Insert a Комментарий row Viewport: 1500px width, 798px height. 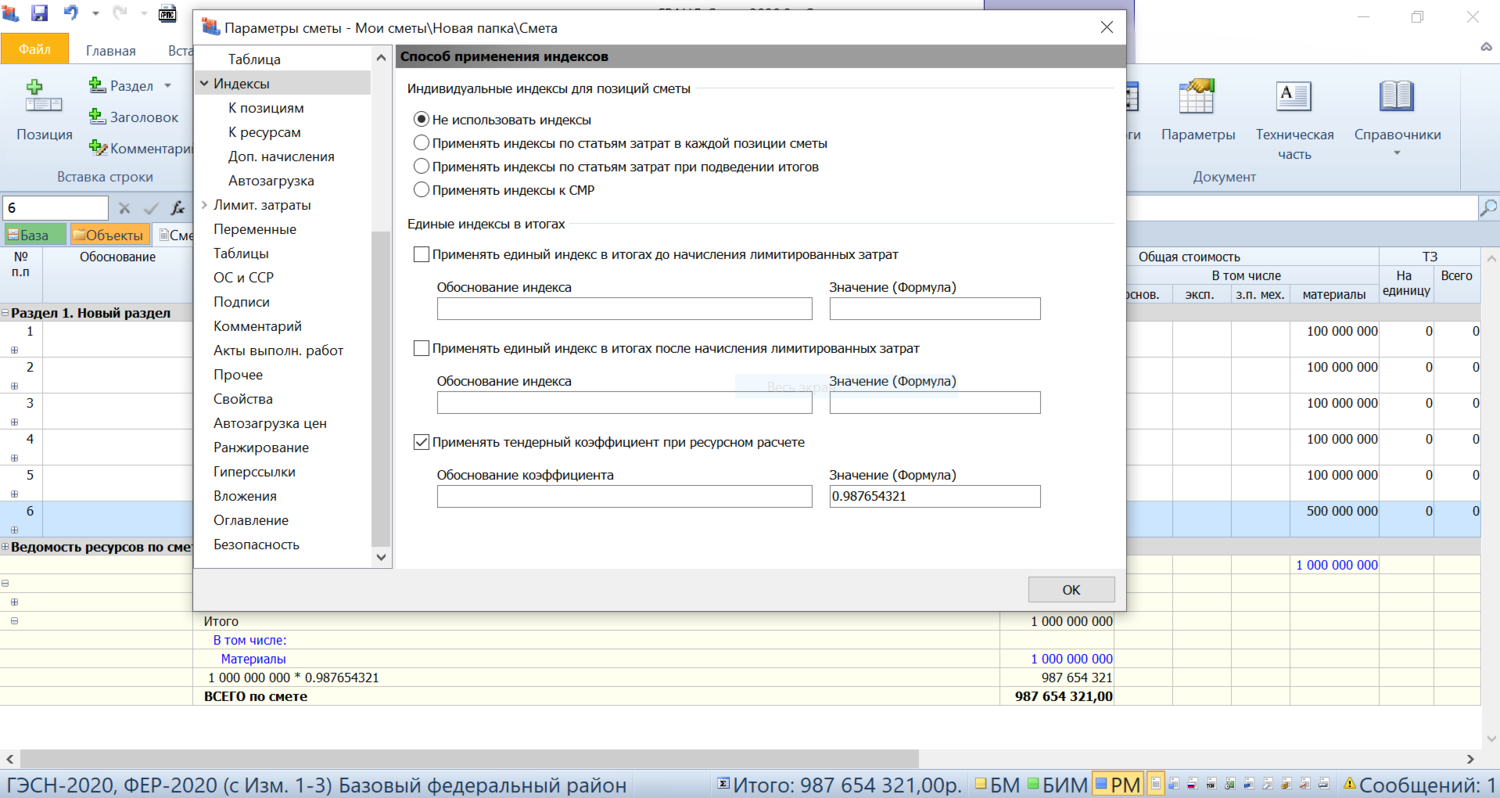[x=139, y=148]
